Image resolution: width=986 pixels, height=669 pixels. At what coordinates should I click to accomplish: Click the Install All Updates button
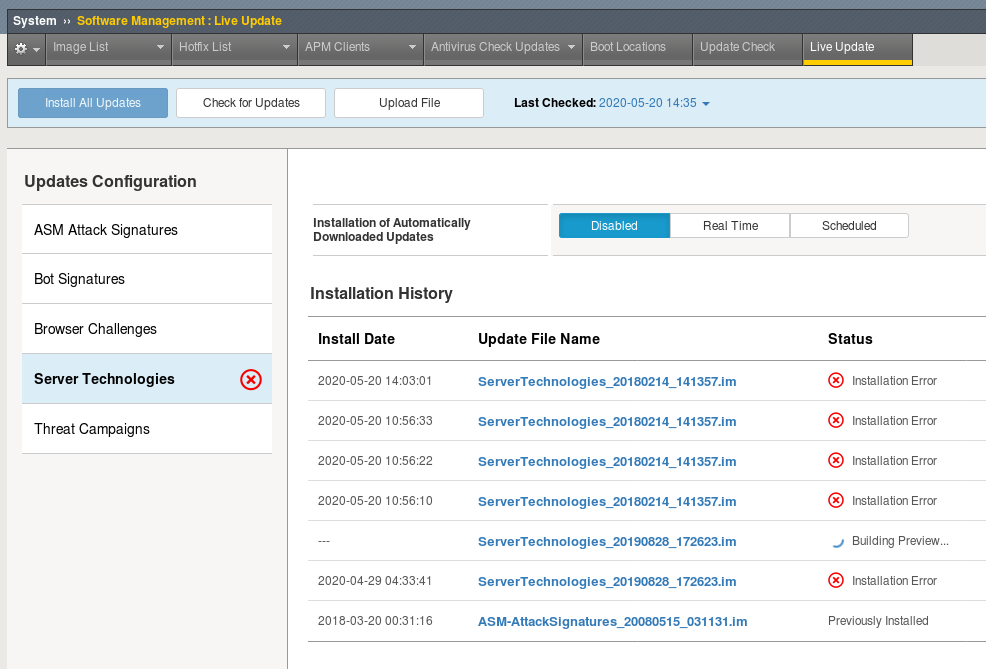[92, 102]
